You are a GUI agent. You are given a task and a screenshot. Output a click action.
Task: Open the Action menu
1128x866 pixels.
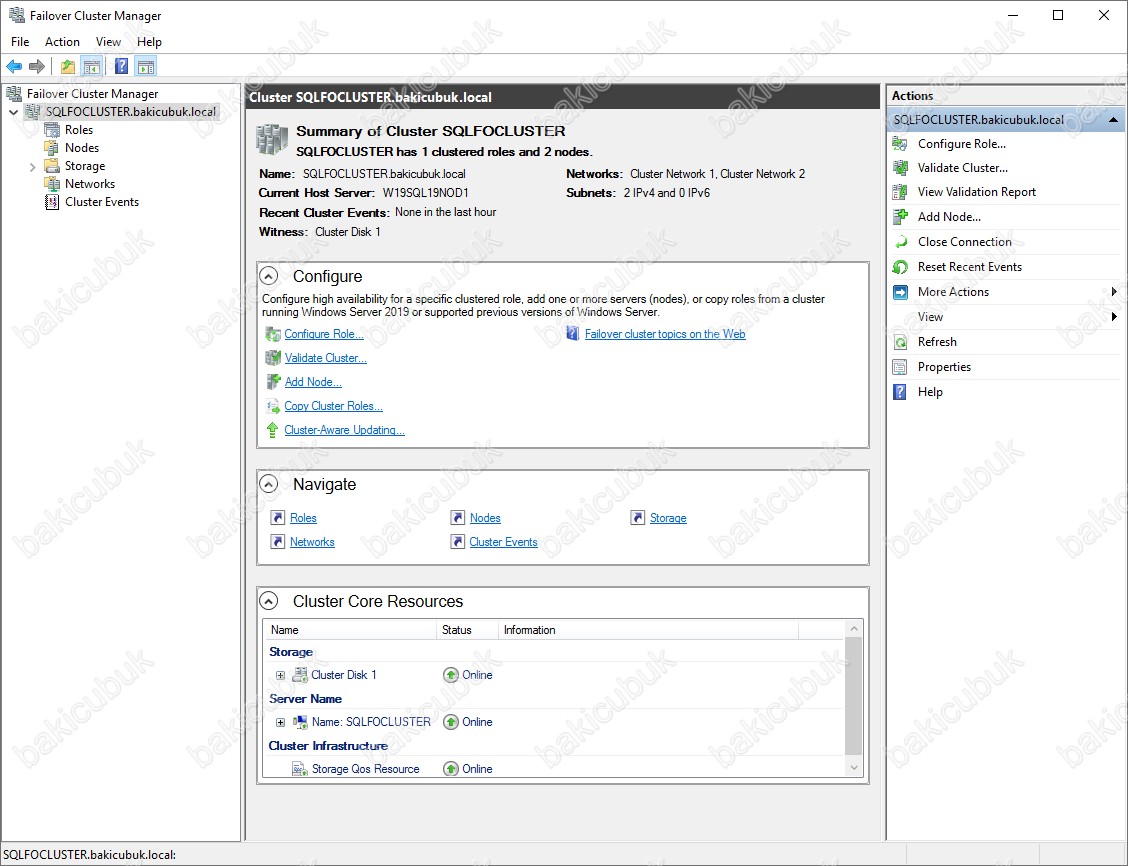tap(62, 42)
